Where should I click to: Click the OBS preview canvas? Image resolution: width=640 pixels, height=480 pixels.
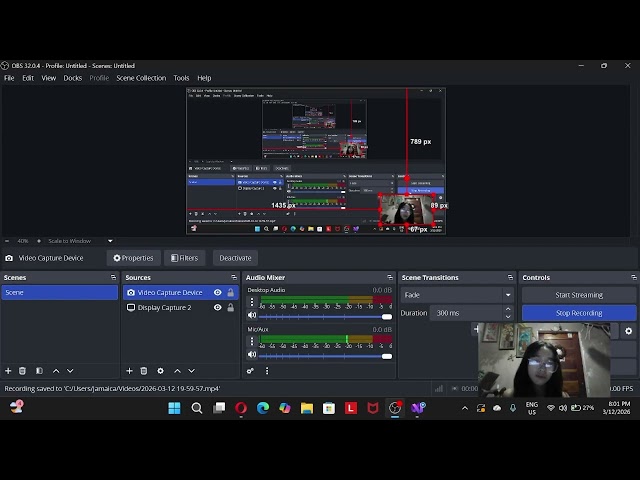(x=316, y=161)
